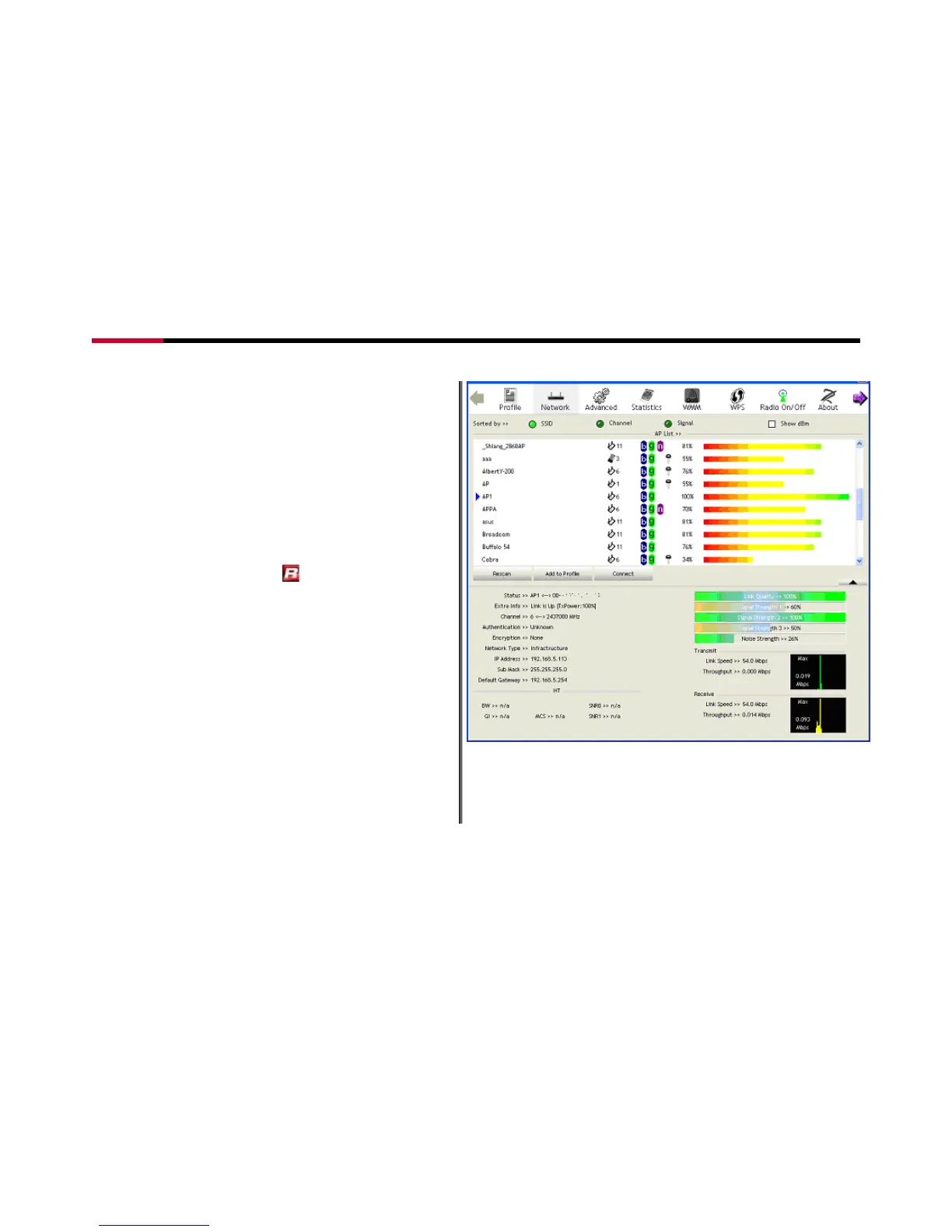This screenshot has width=952, height=1232.
Task: Click the Rescan button
Action: [x=502, y=574]
